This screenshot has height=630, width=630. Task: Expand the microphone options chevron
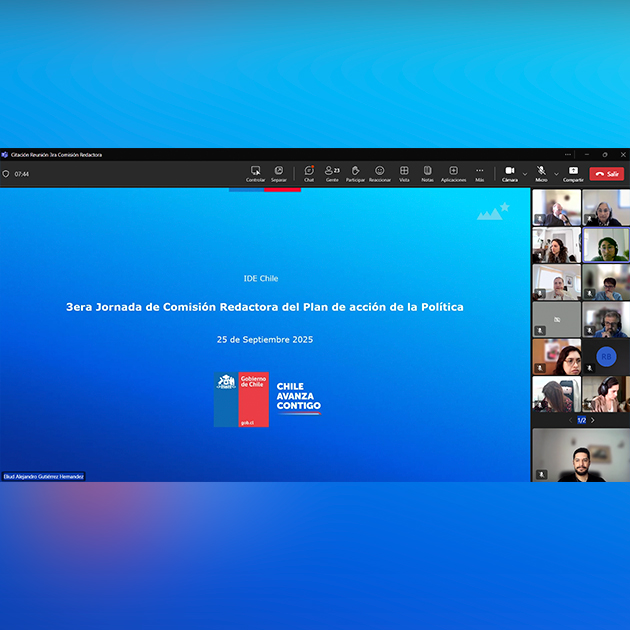[556, 174]
